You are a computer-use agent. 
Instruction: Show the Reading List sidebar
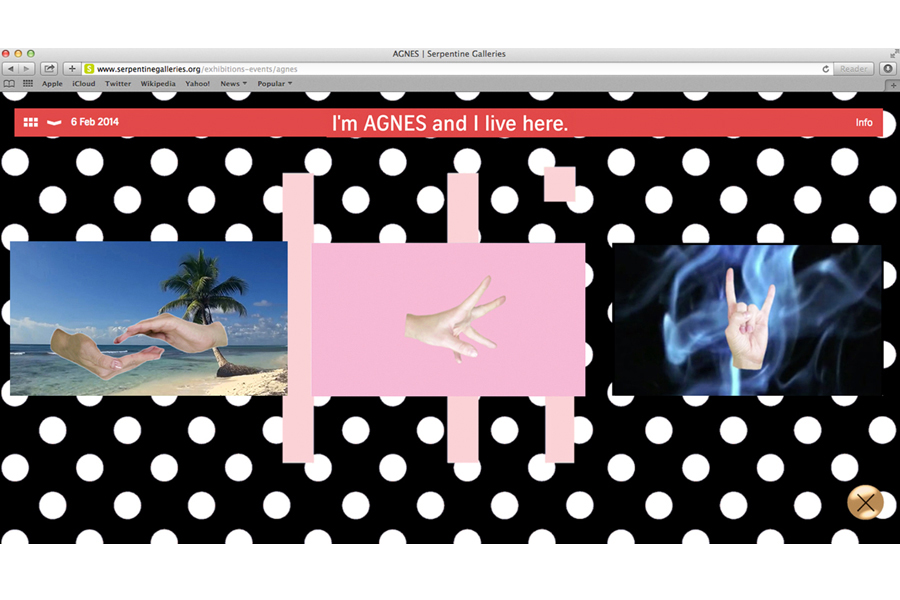click(9, 84)
